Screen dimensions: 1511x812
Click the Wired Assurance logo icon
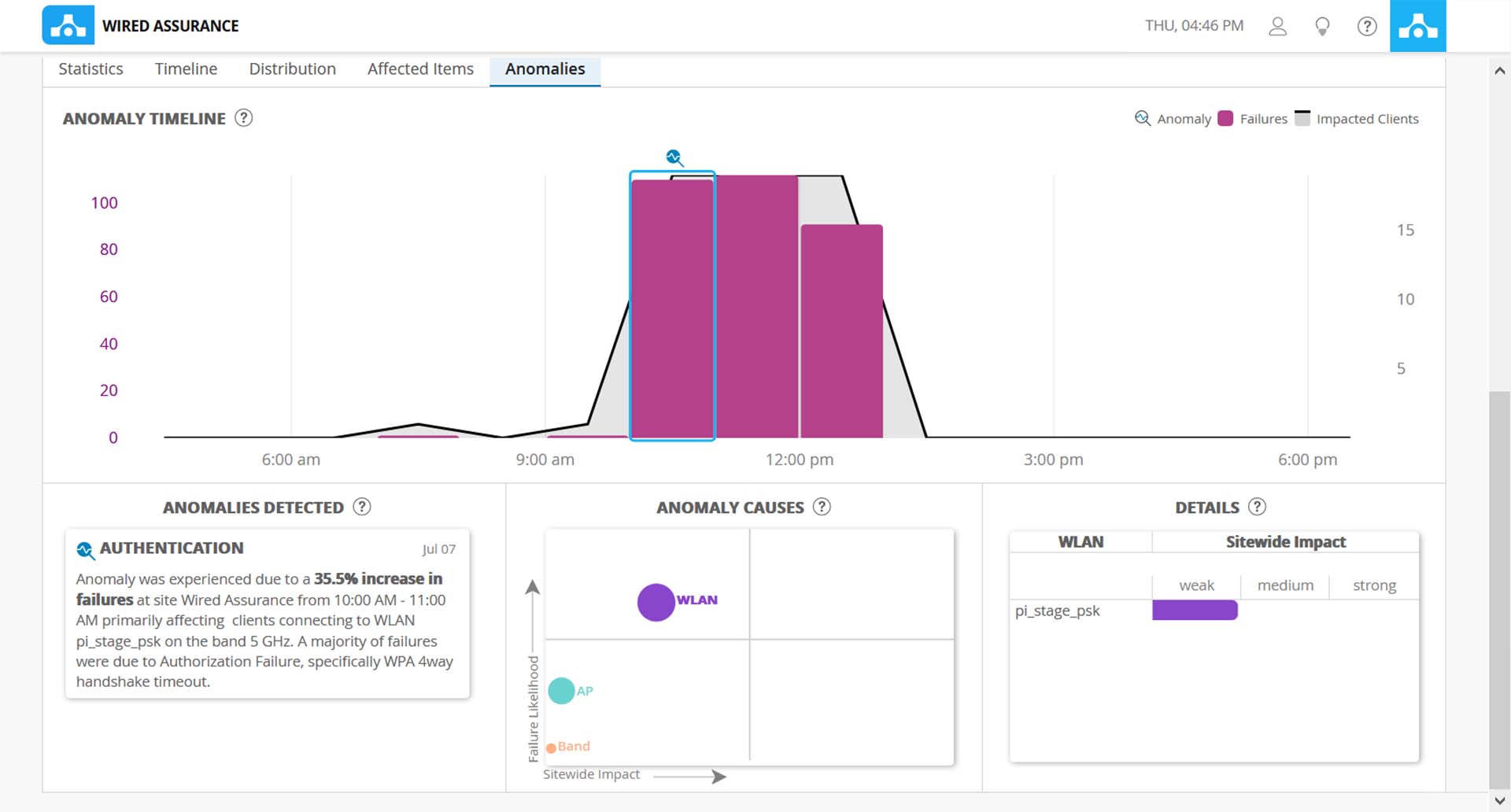[x=68, y=25]
